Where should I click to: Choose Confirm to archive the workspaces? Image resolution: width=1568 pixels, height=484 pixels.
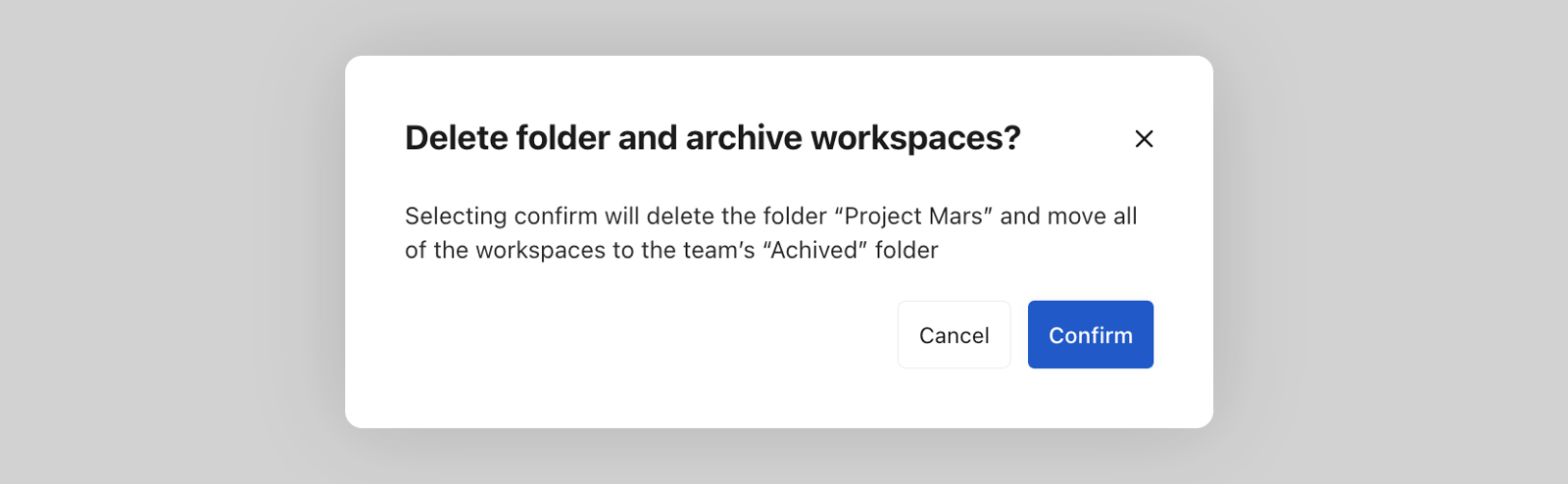1091,335
